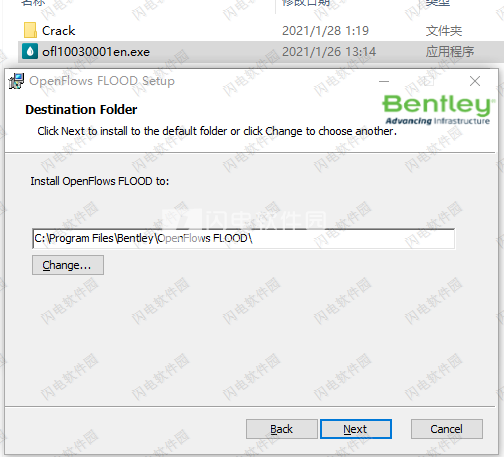Select the Crack folder icon
This screenshot has height=457, width=504.
tap(30, 31)
